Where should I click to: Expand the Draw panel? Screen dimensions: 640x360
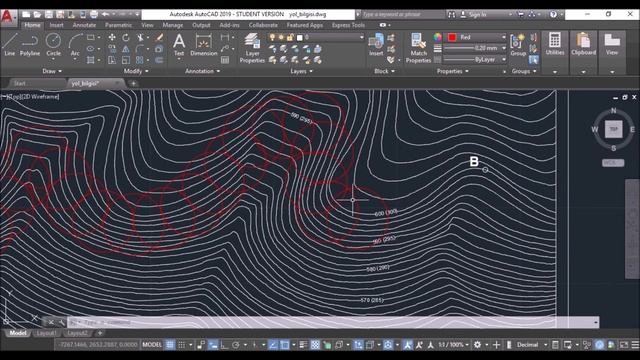pos(52,71)
